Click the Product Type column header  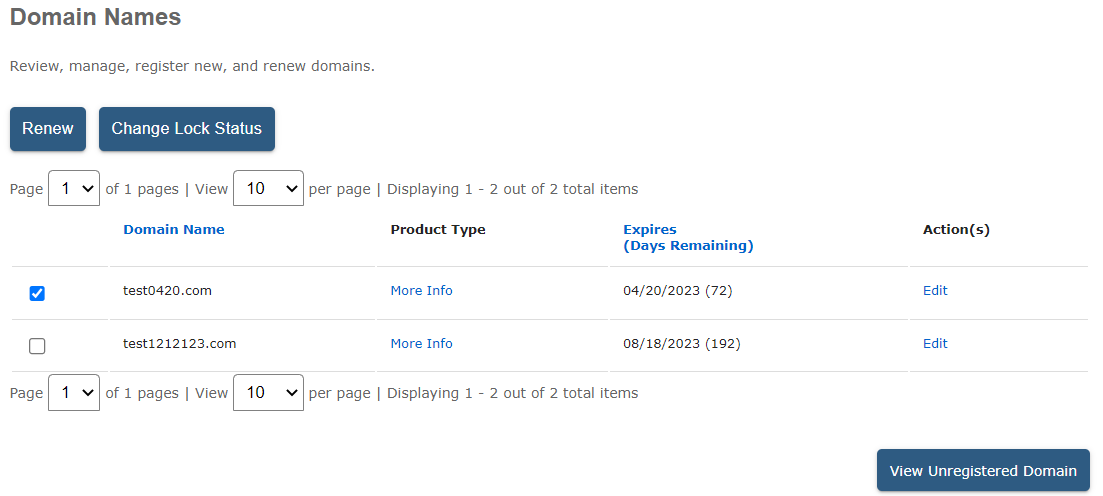click(438, 230)
